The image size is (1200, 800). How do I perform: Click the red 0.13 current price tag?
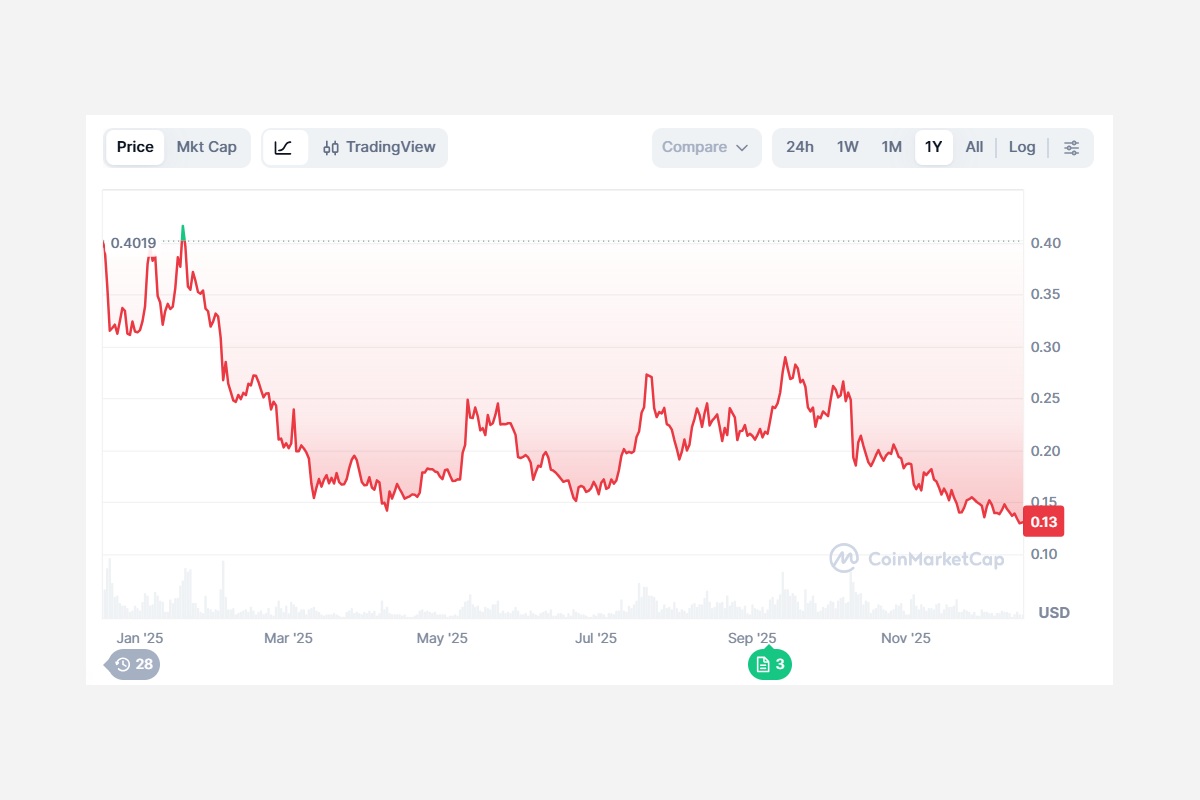pyautogui.click(x=1044, y=522)
